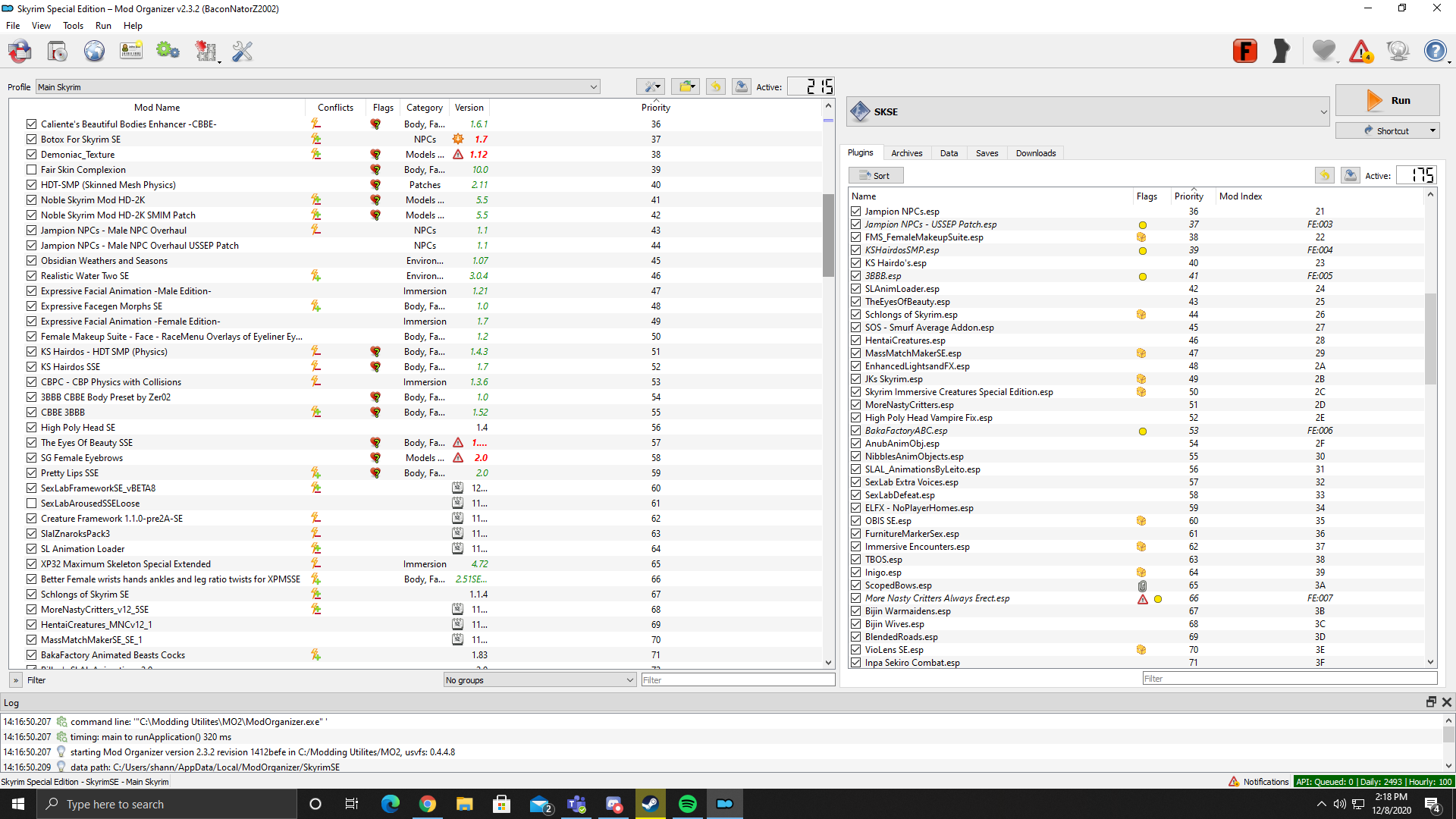Open the blue Help question mark icon

[1435, 51]
